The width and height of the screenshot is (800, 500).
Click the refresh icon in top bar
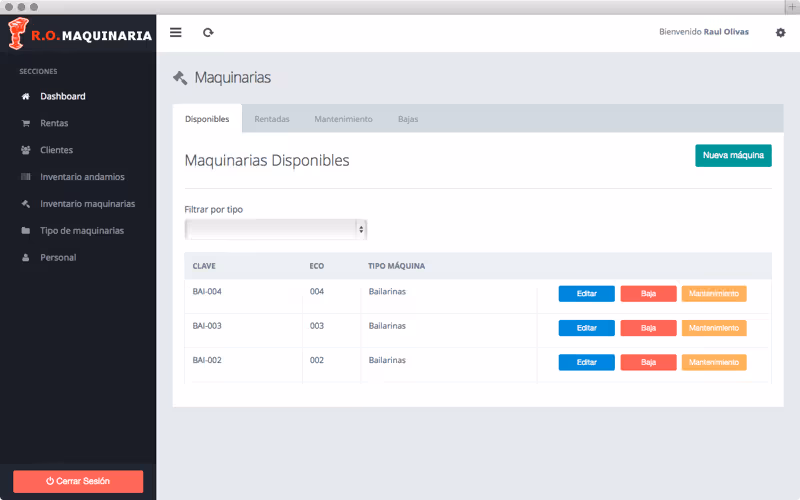pyautogui.click(x=208, y=33)
